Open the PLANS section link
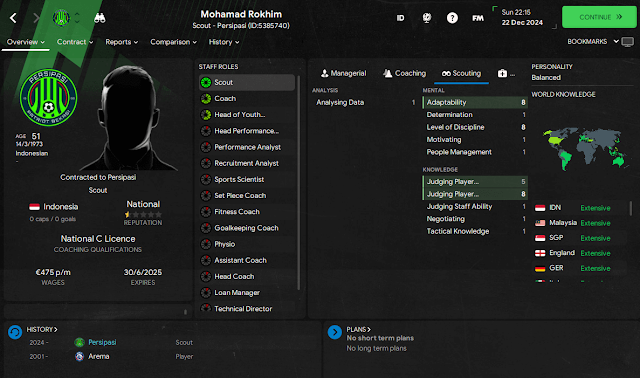Screen dimensions: 640x378 click(358, 329)
